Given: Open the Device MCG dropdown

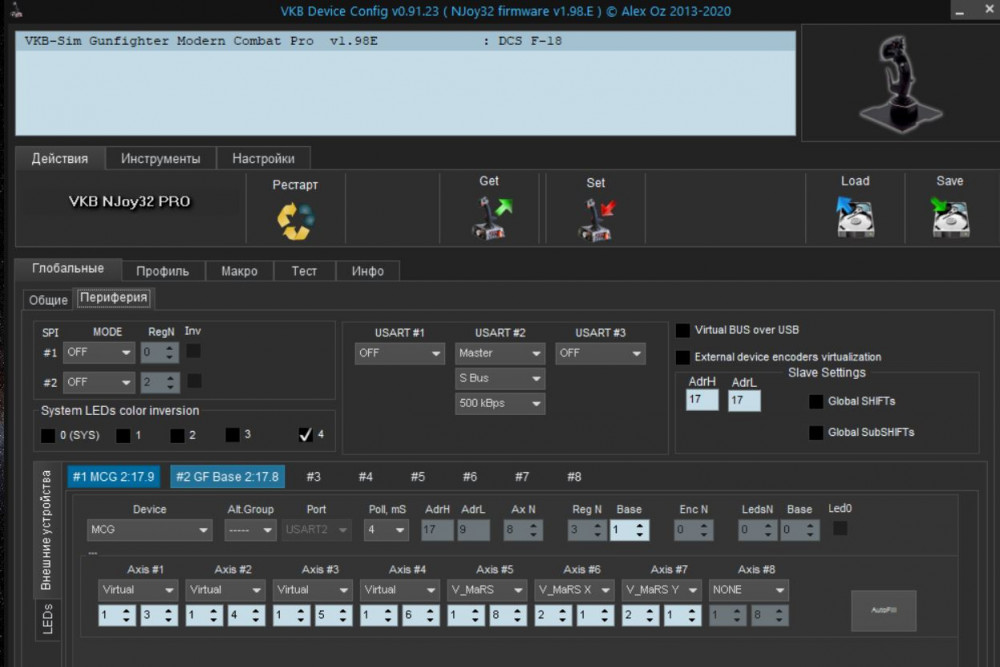Looking at the screenshot, I should [x=150, y=530].
